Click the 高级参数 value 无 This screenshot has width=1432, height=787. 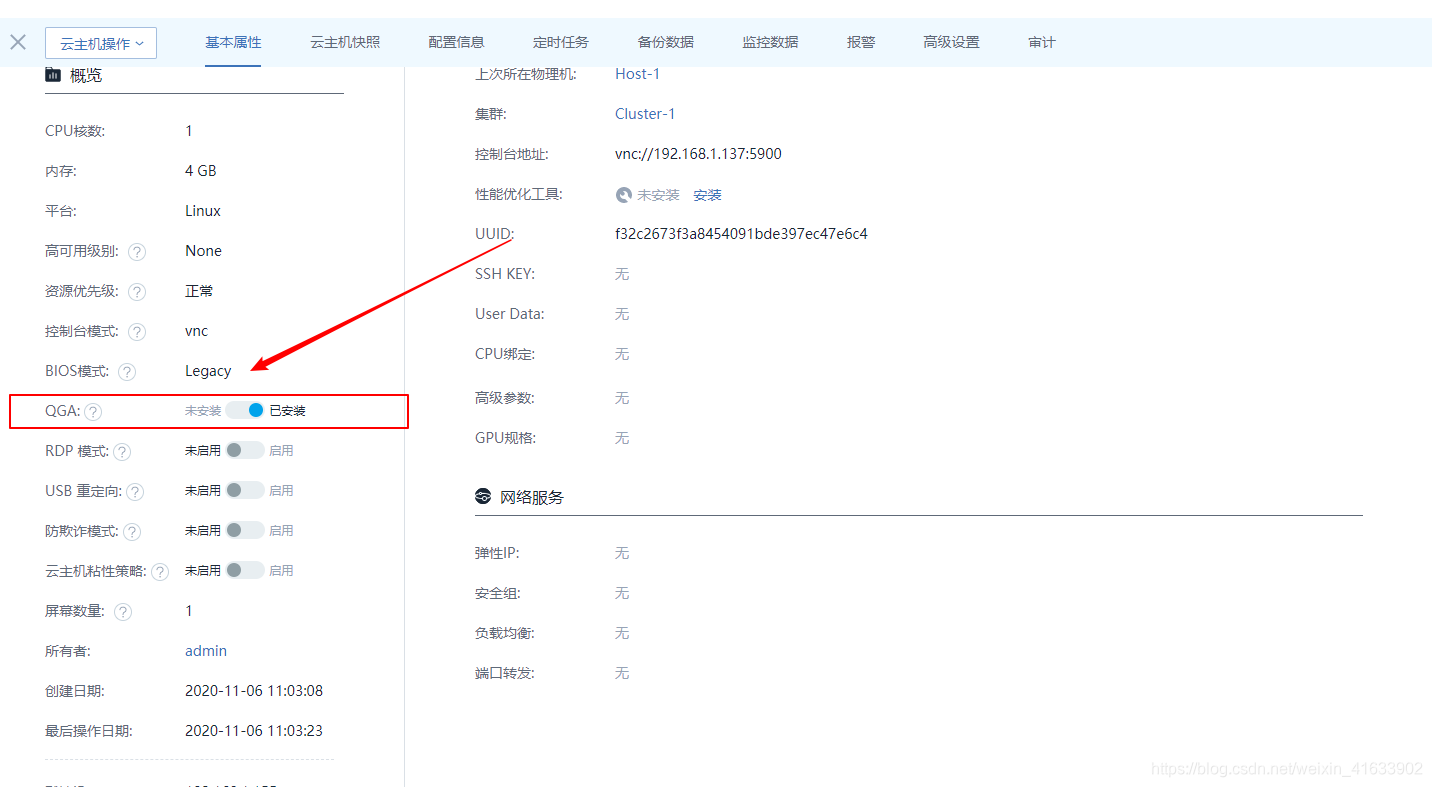point(622,398)
